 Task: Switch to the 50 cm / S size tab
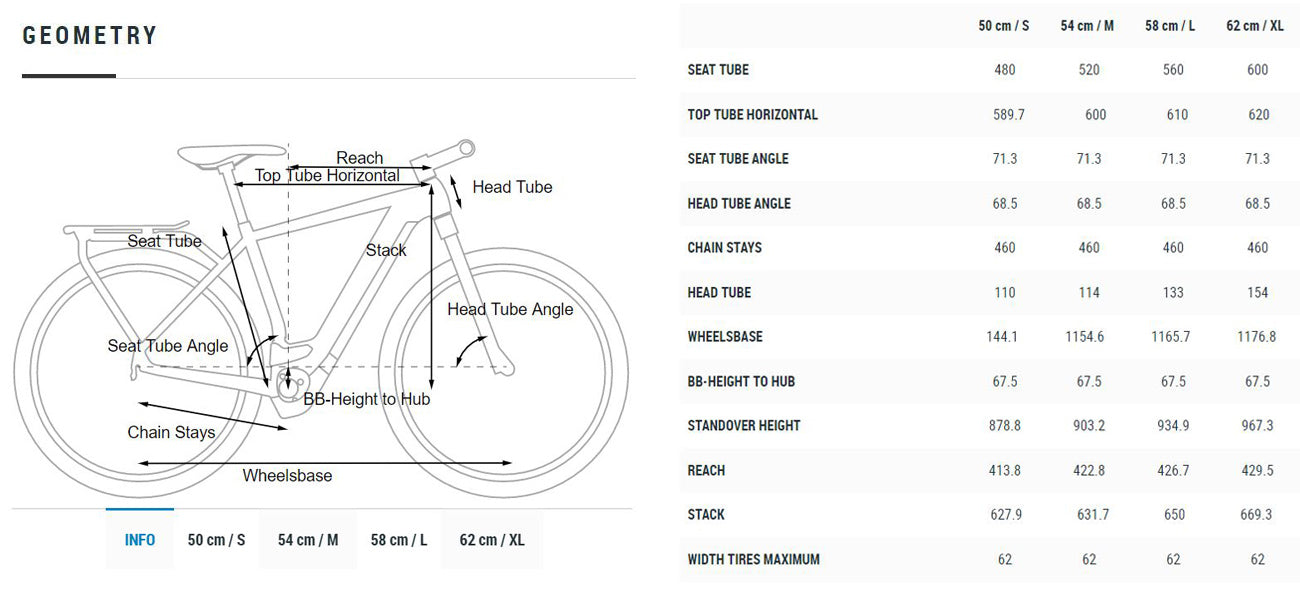pyautogui.click(x=216, y=540)
